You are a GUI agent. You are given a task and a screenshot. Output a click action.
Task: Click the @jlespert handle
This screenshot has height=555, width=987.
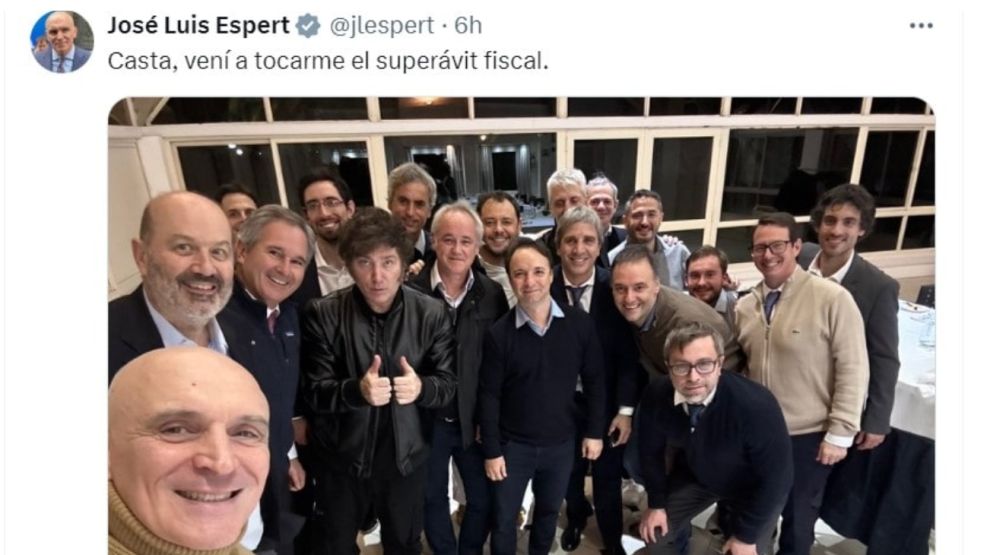(x=382, y=25)
